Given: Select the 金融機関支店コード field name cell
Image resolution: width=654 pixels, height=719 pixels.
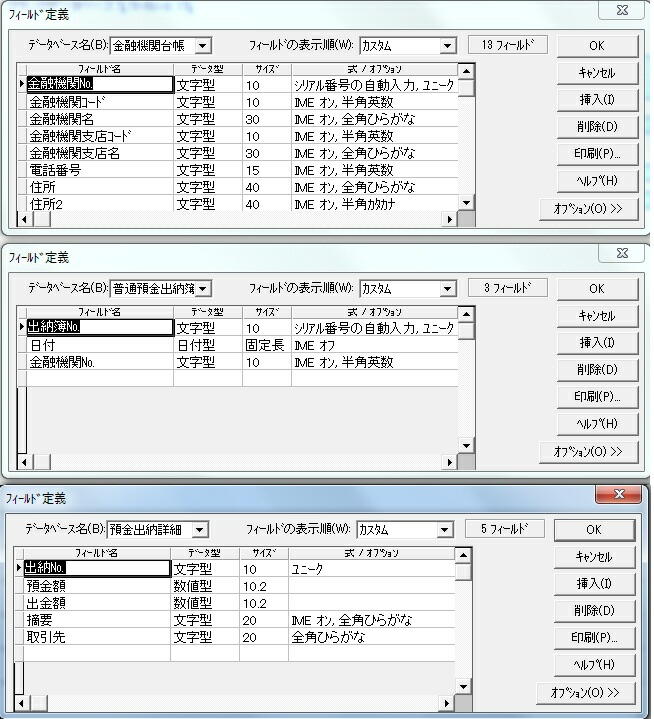Looking at the screenshot, I should tap(100, 136).
